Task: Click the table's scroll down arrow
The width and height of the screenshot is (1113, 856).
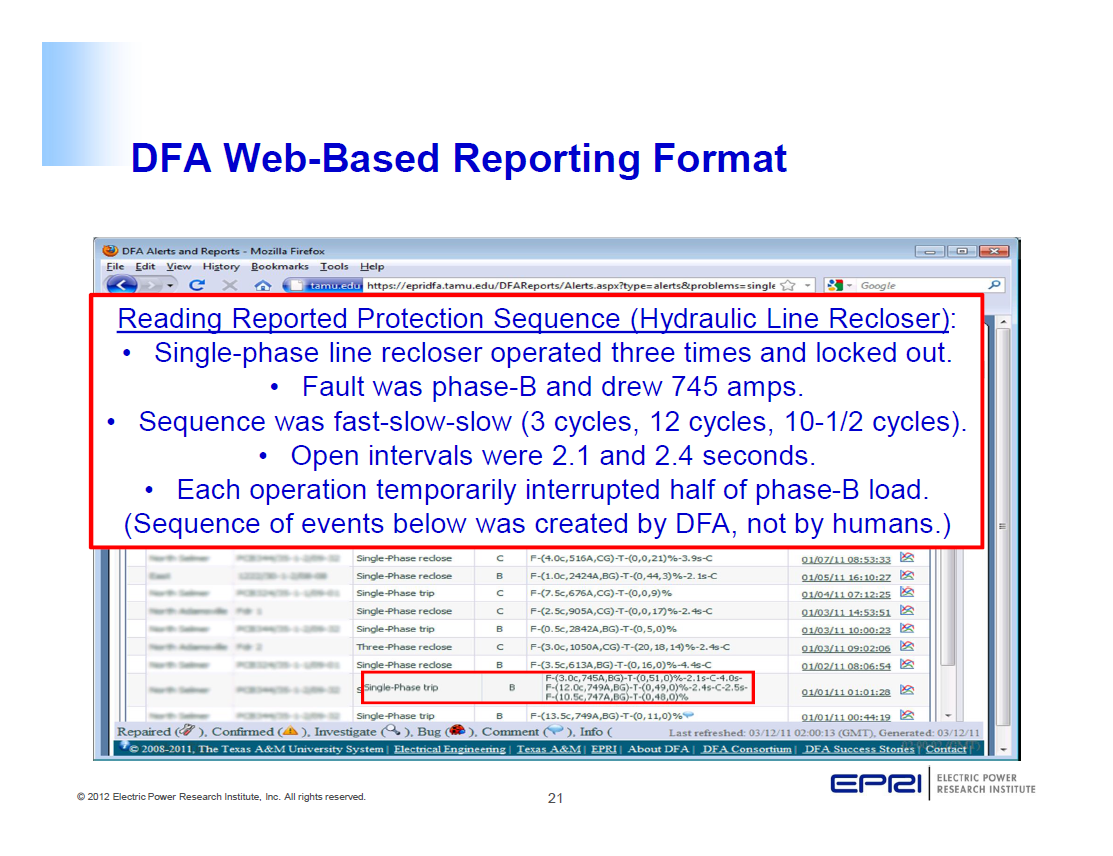Action: pos(948,716)
